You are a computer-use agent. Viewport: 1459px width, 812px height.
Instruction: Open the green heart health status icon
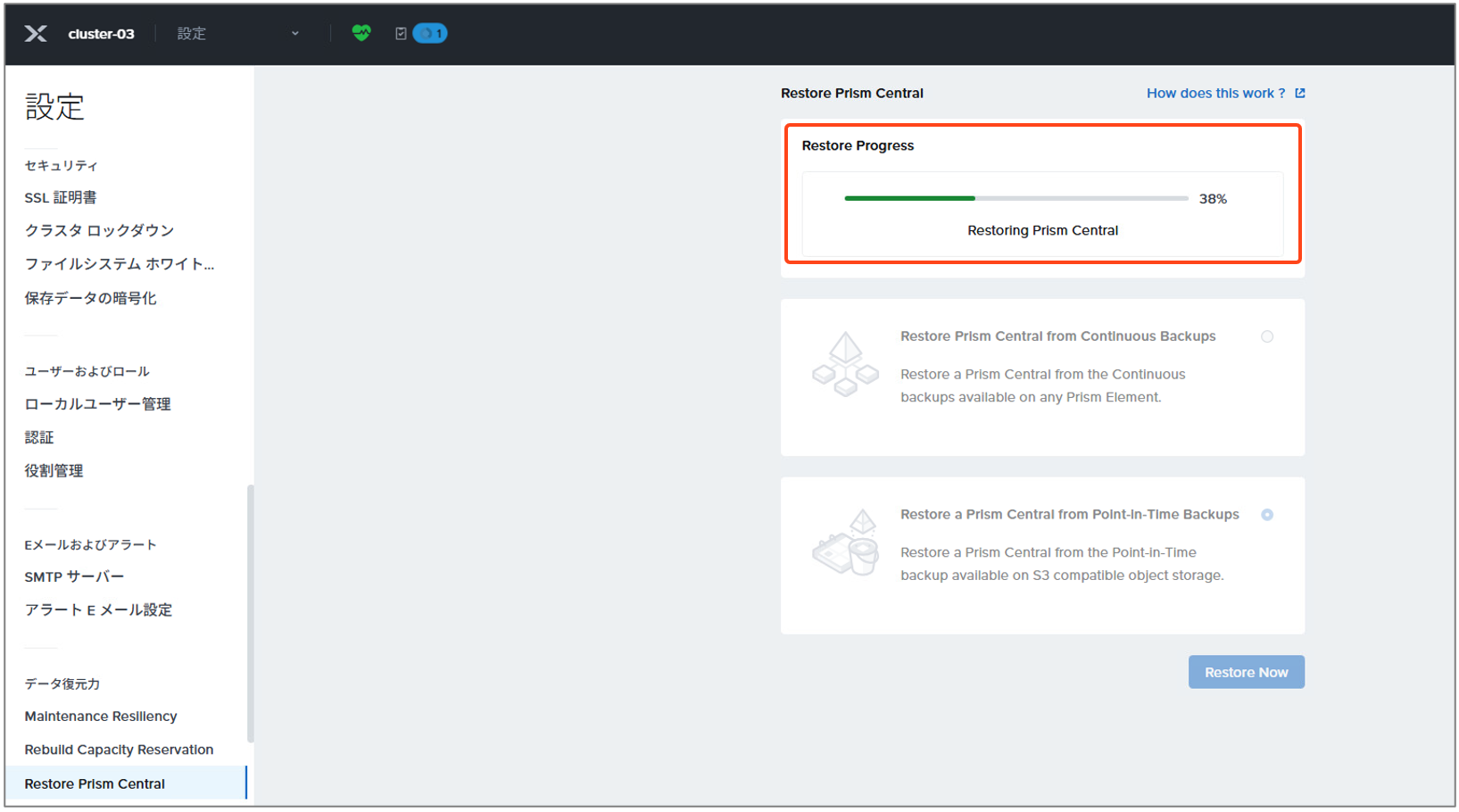tap(361, 33)
